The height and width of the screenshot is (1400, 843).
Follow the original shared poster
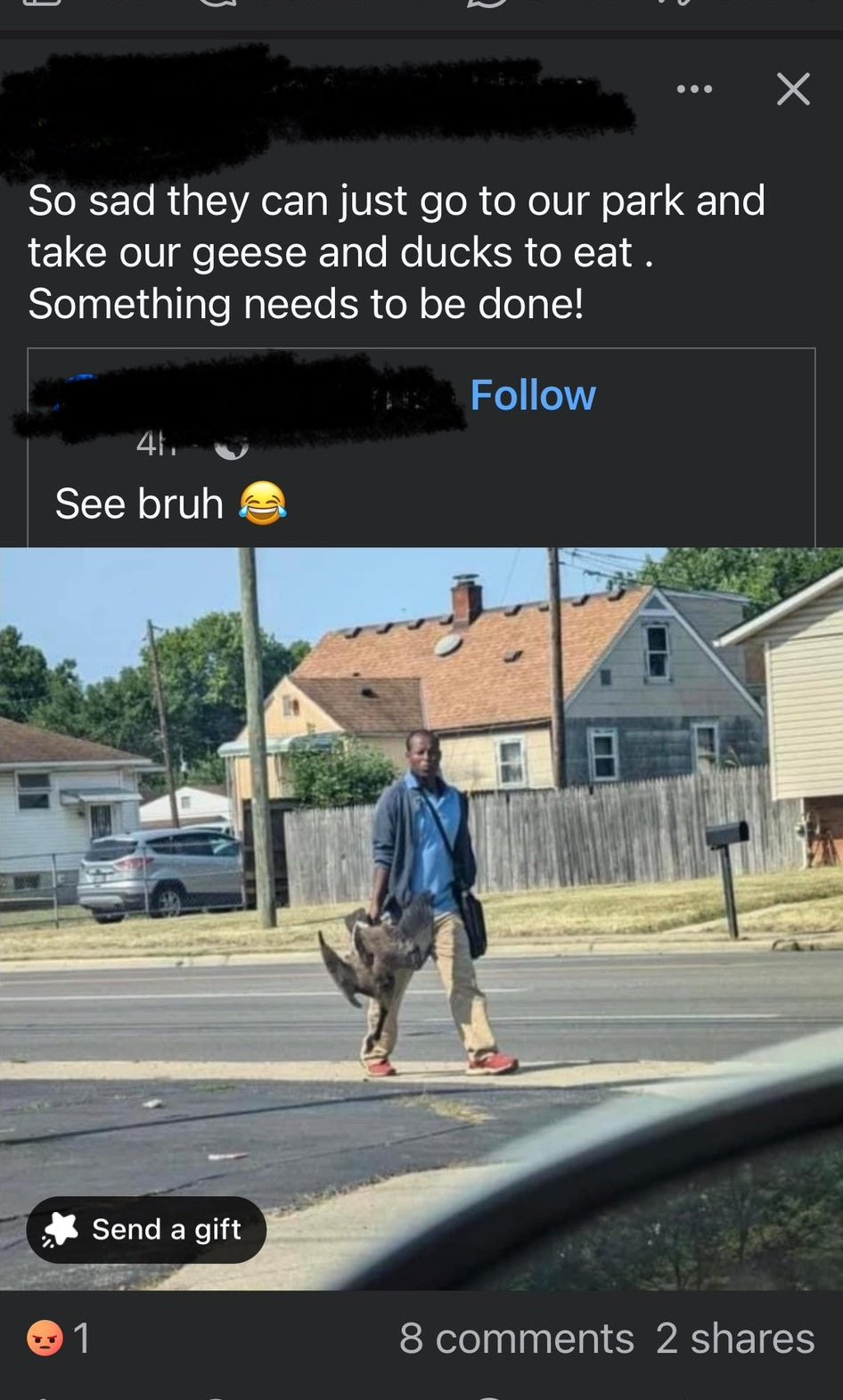pyautogui.click(x=533, y=395)
